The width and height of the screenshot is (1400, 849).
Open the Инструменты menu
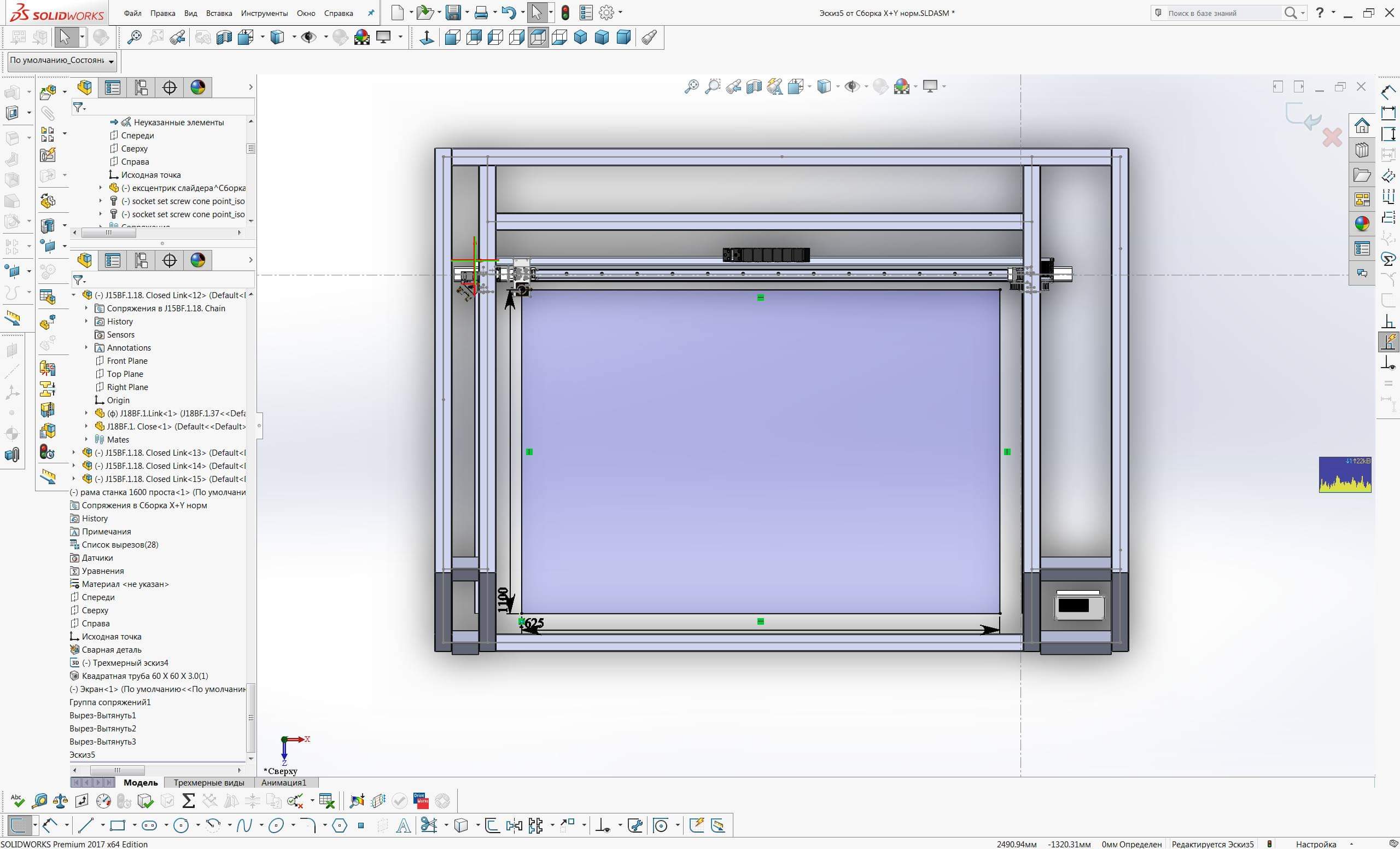[264, 13]
